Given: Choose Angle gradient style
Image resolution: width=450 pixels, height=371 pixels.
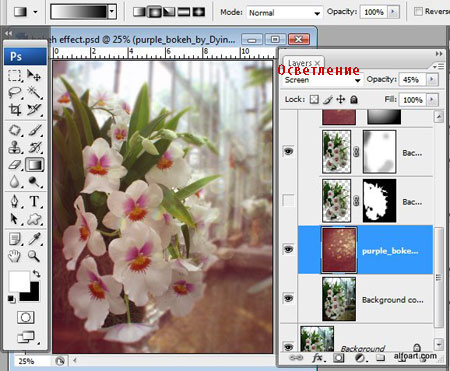Looking at the screenshot, I should point(169,12).
